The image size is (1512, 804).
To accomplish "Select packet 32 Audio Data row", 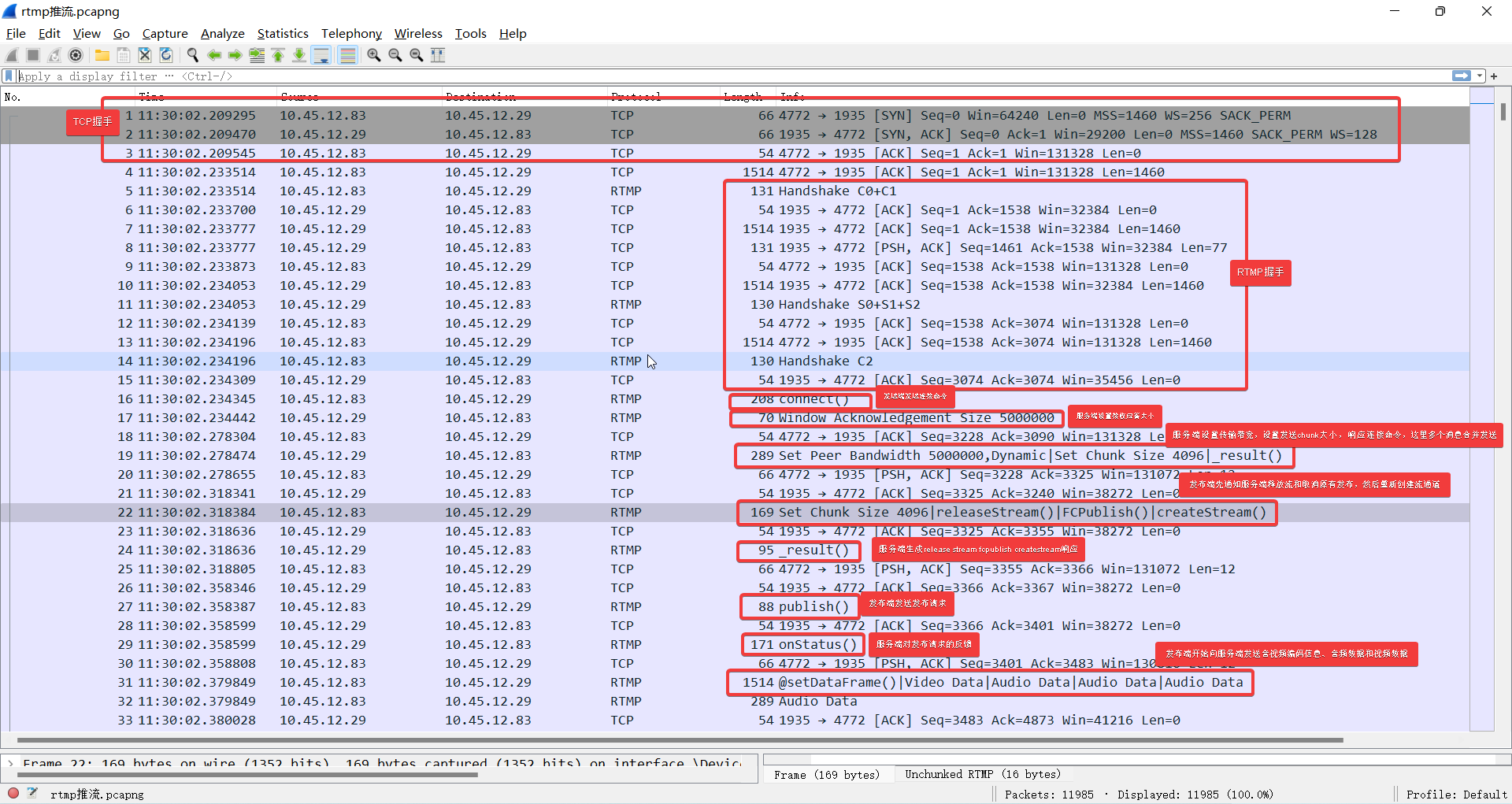I will (735, 702).
